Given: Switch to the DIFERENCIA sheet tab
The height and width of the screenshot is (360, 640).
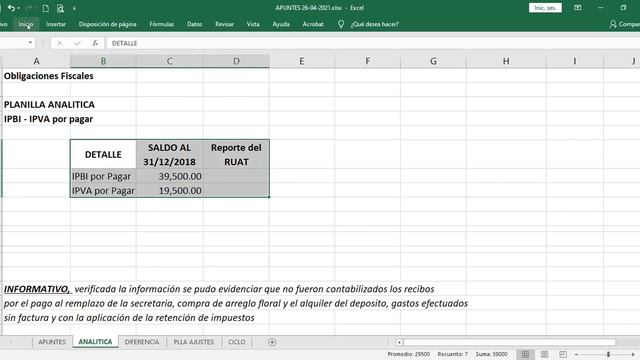Looking at the screenshot, I should click(x=142, y=342).
